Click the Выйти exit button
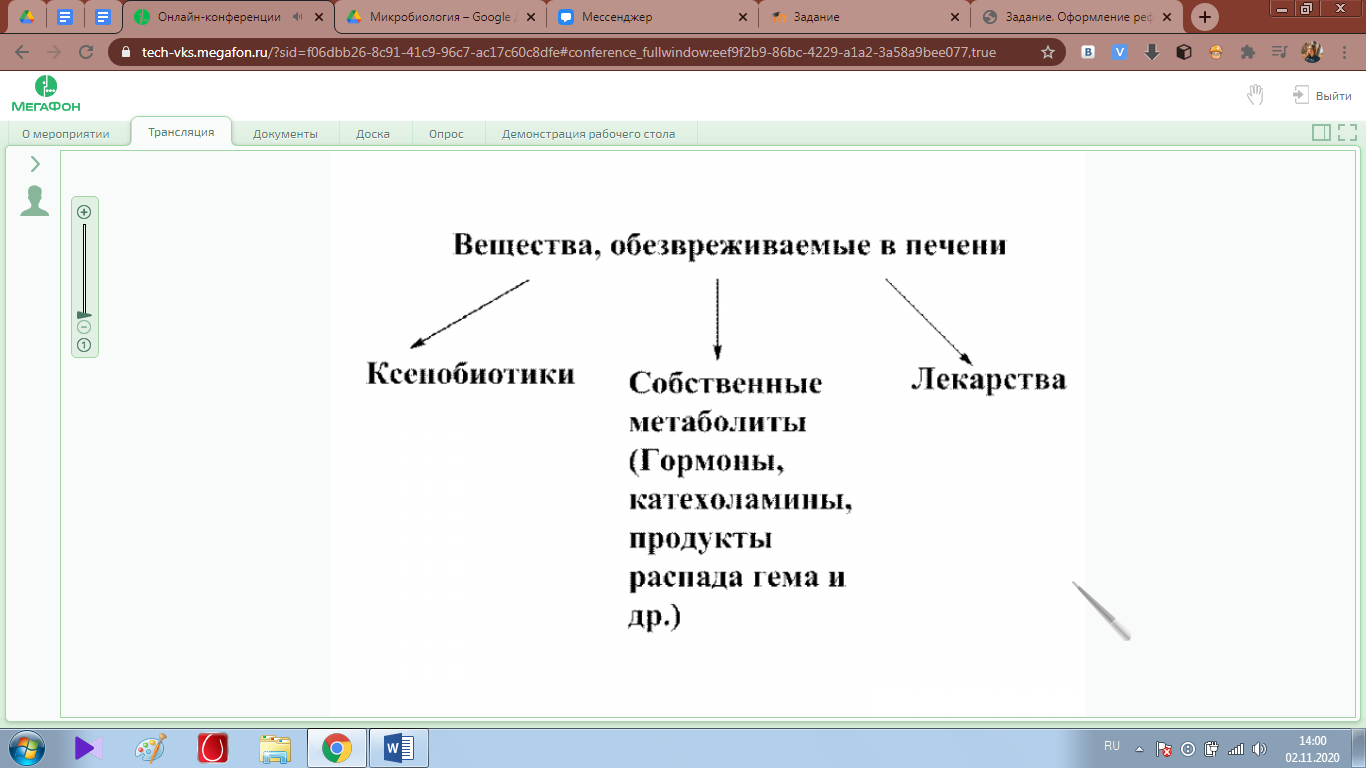The width and height of the screenshot is (1366, 768). (1322, 95)
